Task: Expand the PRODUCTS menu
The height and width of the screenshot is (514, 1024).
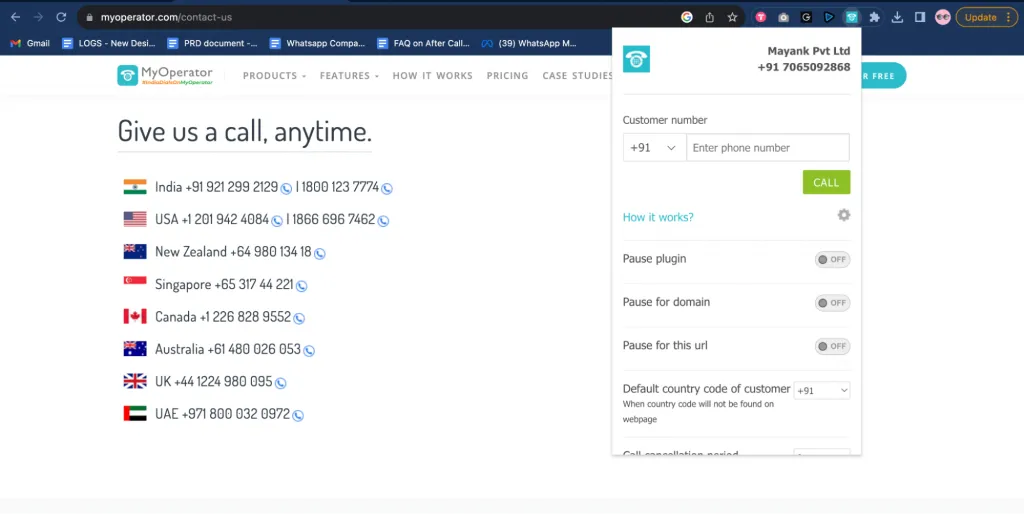Action: (x=274, y=76)
